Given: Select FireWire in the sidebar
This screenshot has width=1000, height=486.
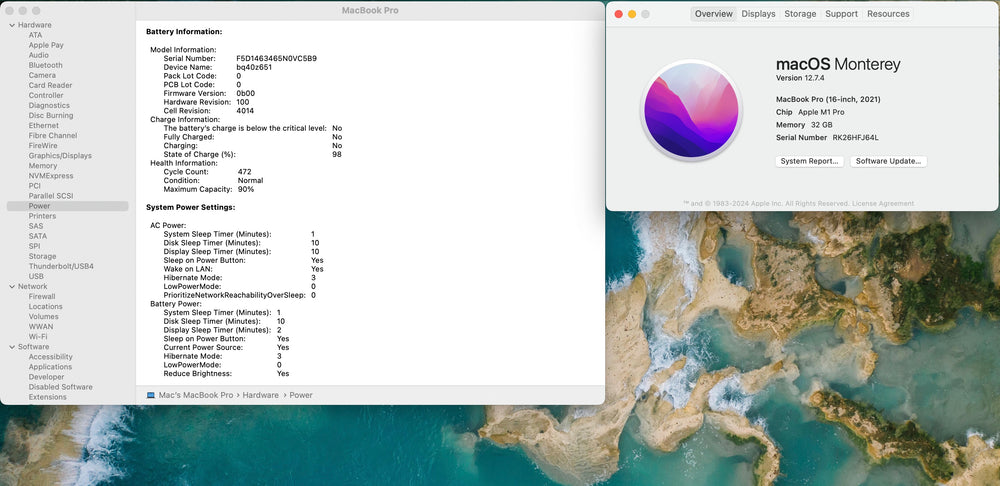Looking at the screenshot, I should 43,145.
